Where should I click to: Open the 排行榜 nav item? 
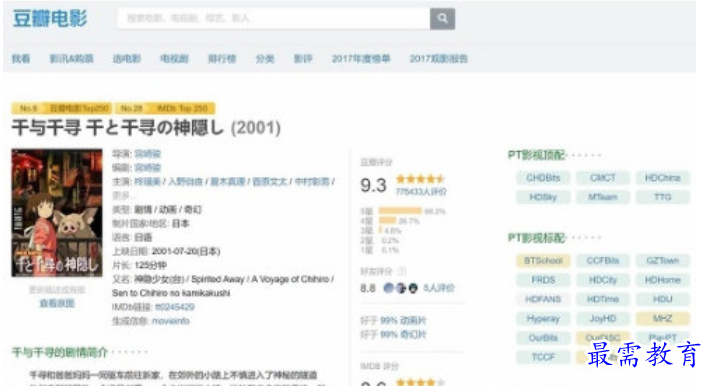[222, 59]
